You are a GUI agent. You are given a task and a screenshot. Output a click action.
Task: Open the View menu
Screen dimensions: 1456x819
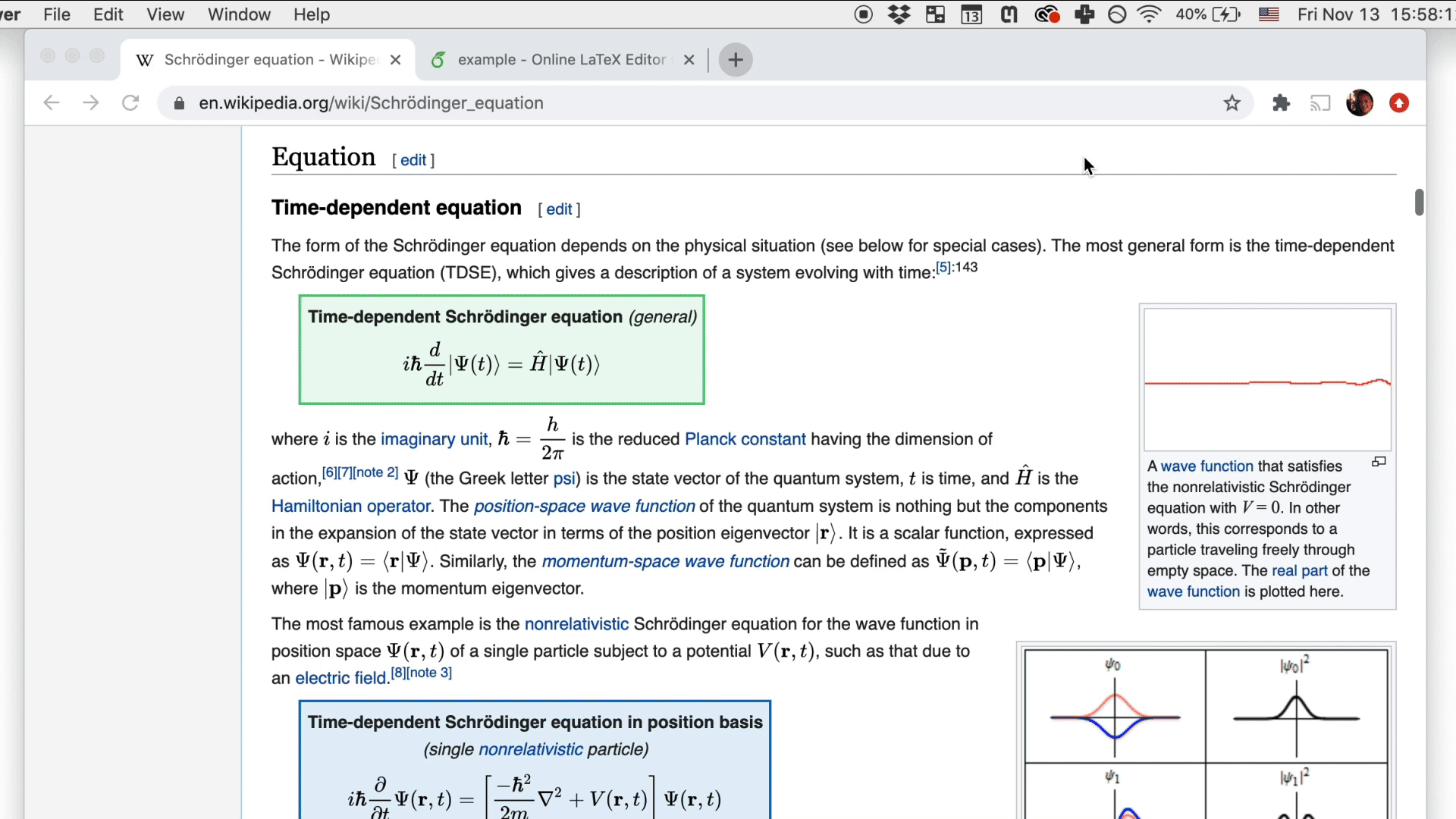(x=165, y=14)
